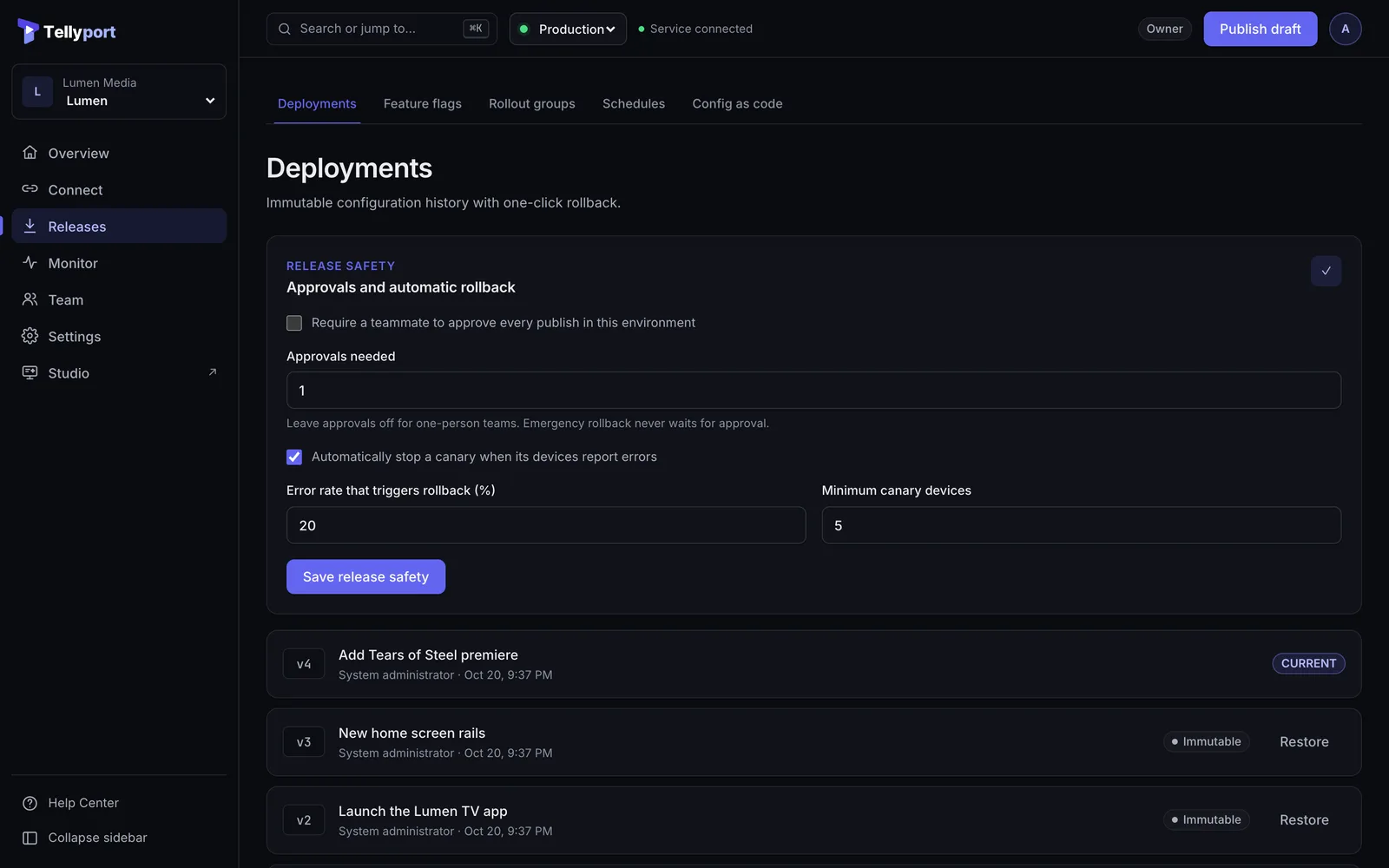This screenshot has width=1389, height=868.
Task: Click the Immutable badge on v2
Action: 1206,819
